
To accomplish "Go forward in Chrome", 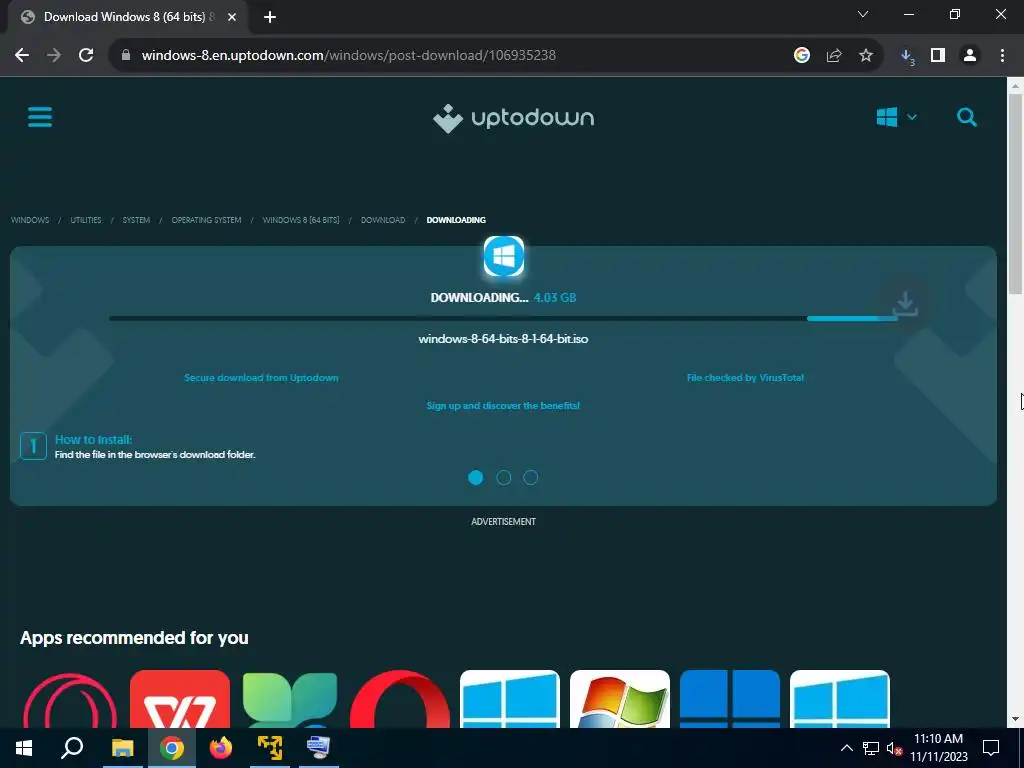I will 54,56.
